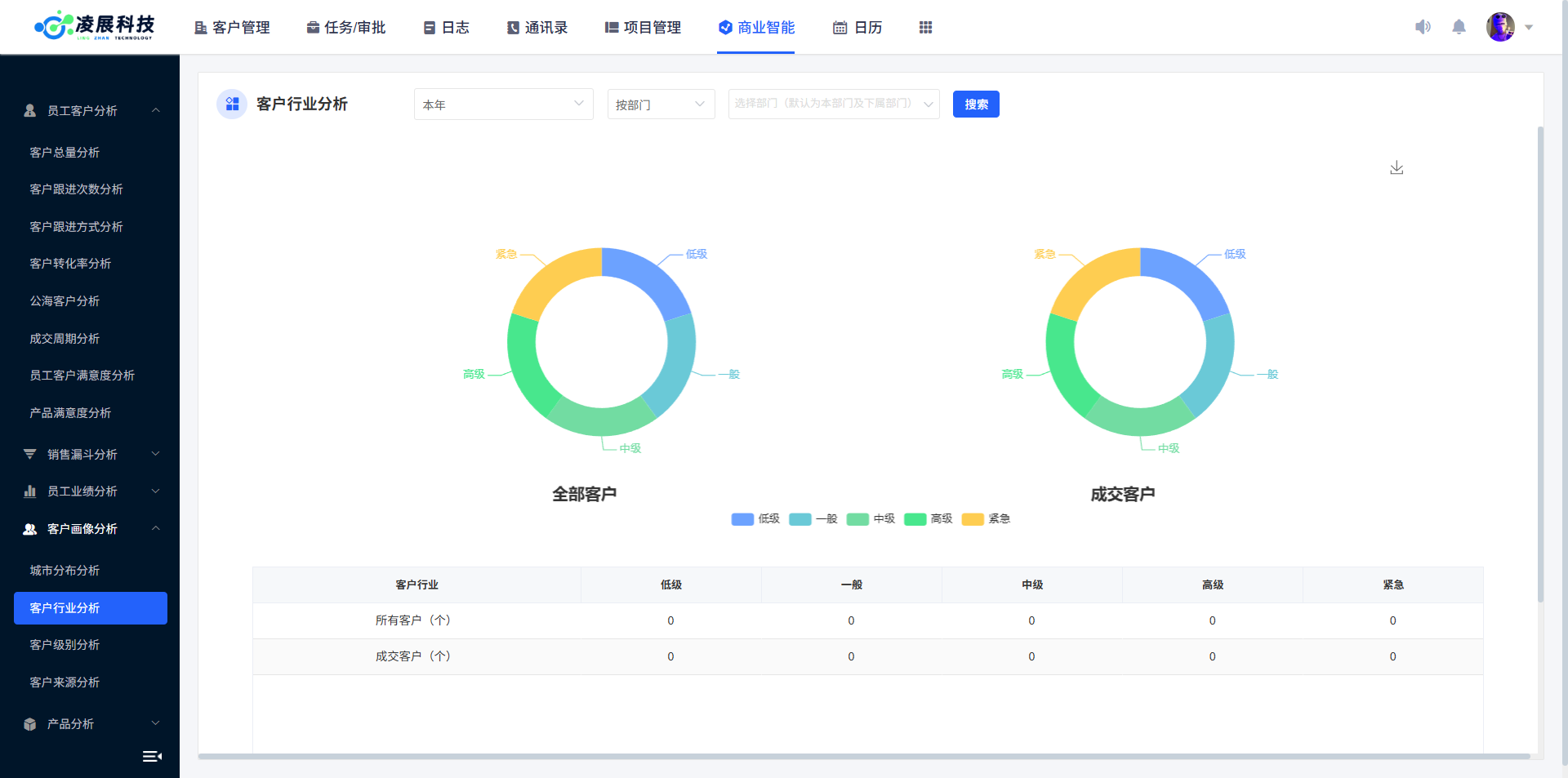Open the 本年 time range dropdown

click(x=503, y=104)
